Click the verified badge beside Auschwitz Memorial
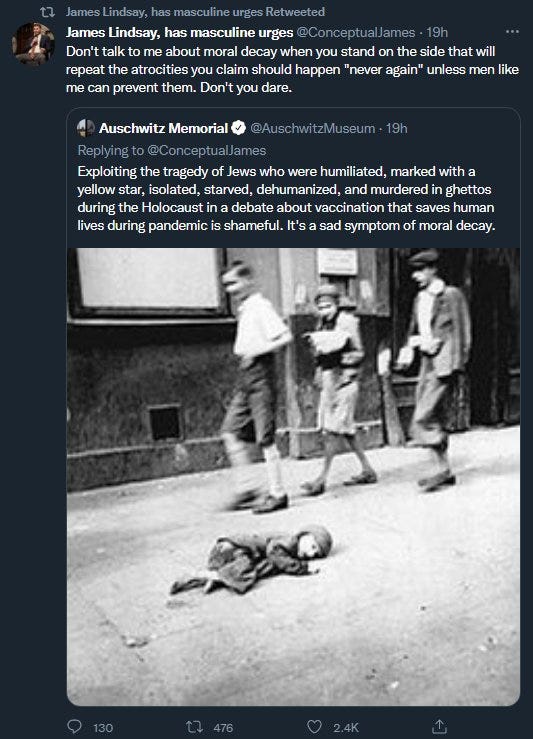The width and height of the screenshot is (533, 739). [x=239, y=128]
